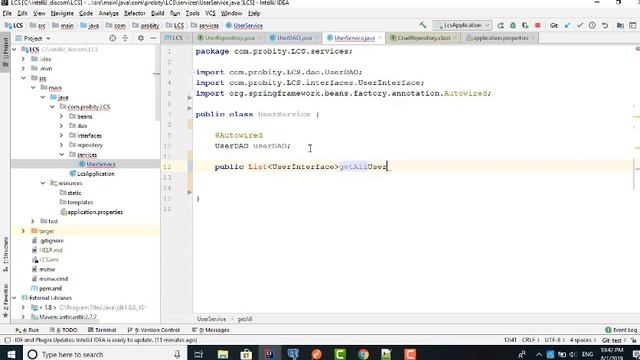Image resolution: width=640 pixels, height=360 pixels.
Task: Click the collapse all icon in Project panel
Action: (x=125, y=38)
